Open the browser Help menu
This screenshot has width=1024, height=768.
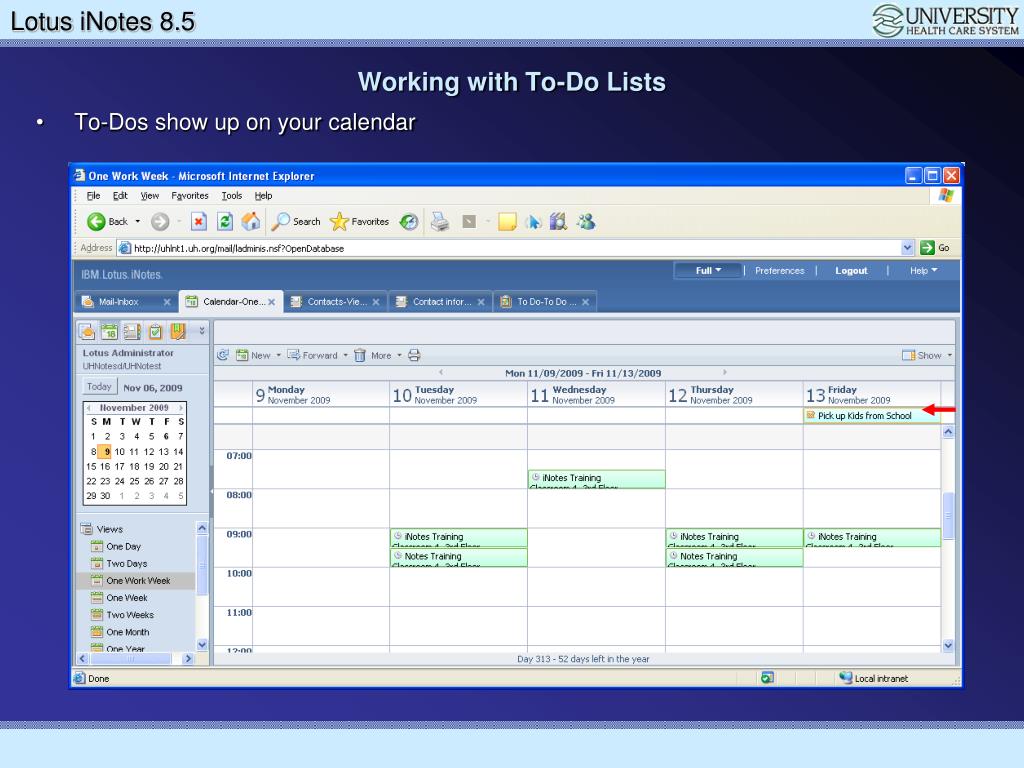tap(263, 196)
